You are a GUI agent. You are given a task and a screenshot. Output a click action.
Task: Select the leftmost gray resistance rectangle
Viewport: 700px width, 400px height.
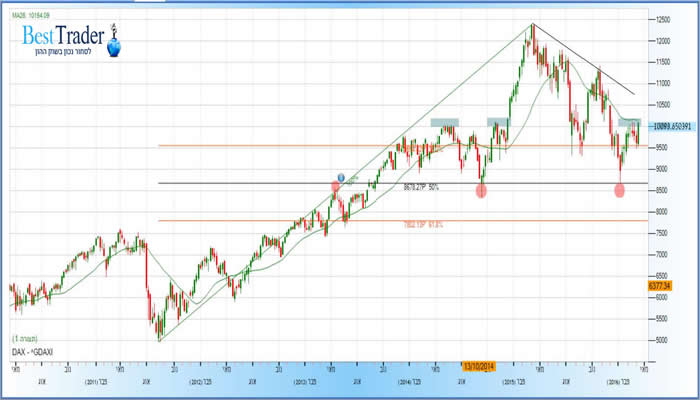point(444,122)
